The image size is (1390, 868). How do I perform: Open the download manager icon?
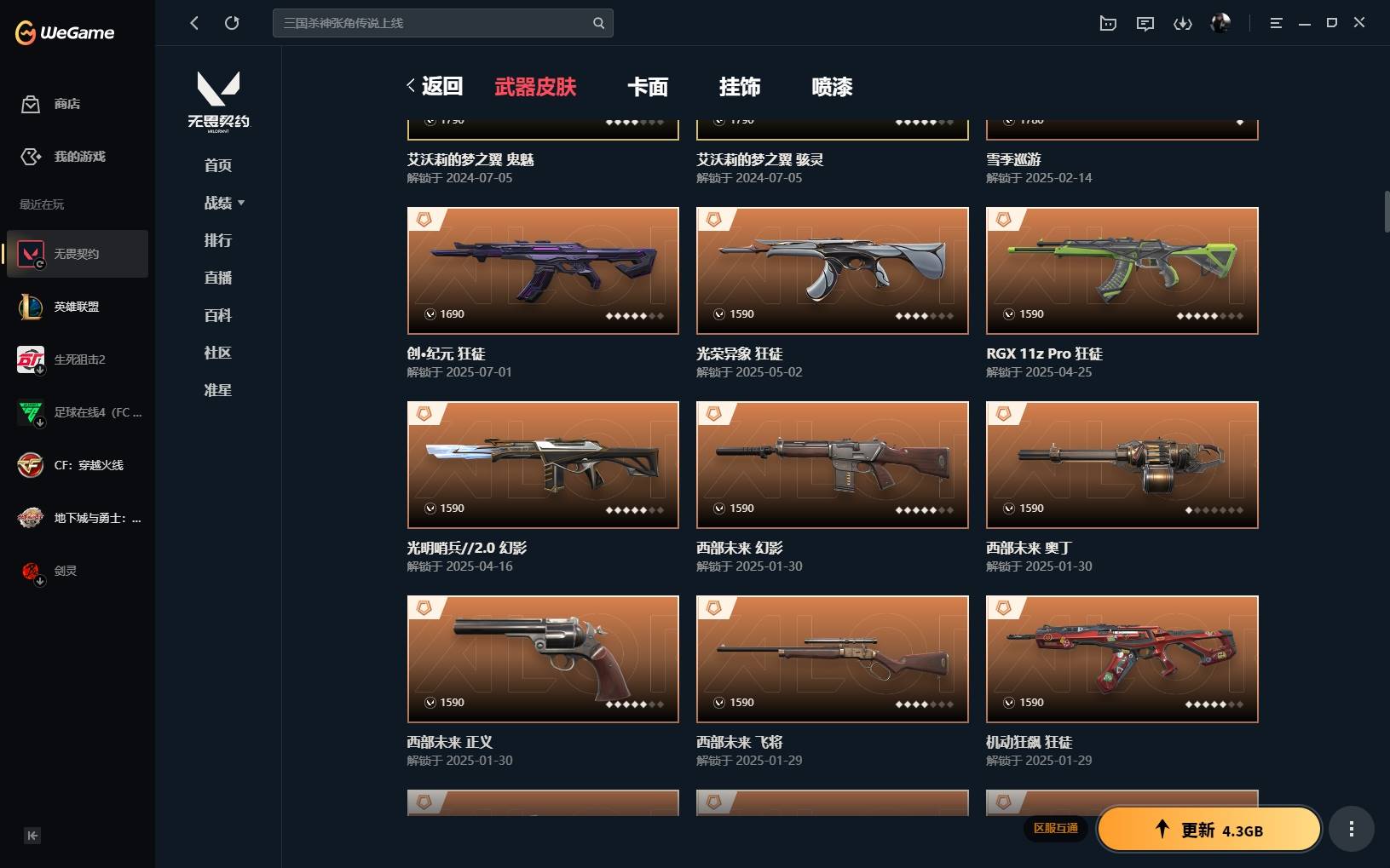(x=1183, y=23)
